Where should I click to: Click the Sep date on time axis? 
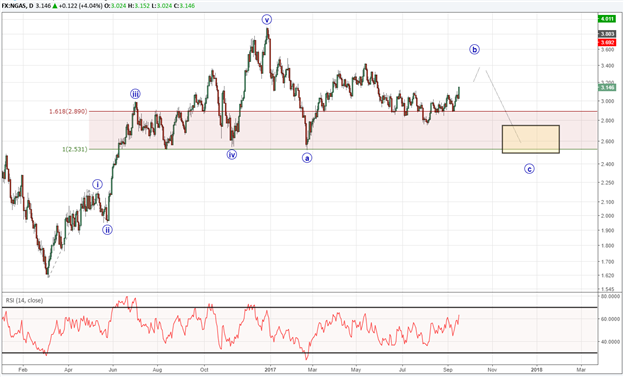coord(448,370)
